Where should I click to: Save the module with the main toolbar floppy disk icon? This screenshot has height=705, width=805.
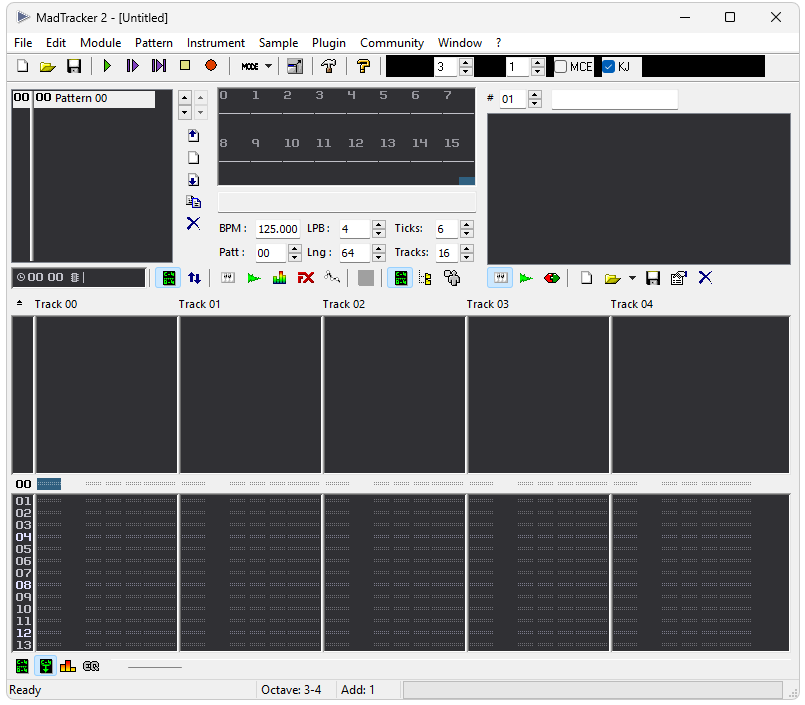[74, 66]
